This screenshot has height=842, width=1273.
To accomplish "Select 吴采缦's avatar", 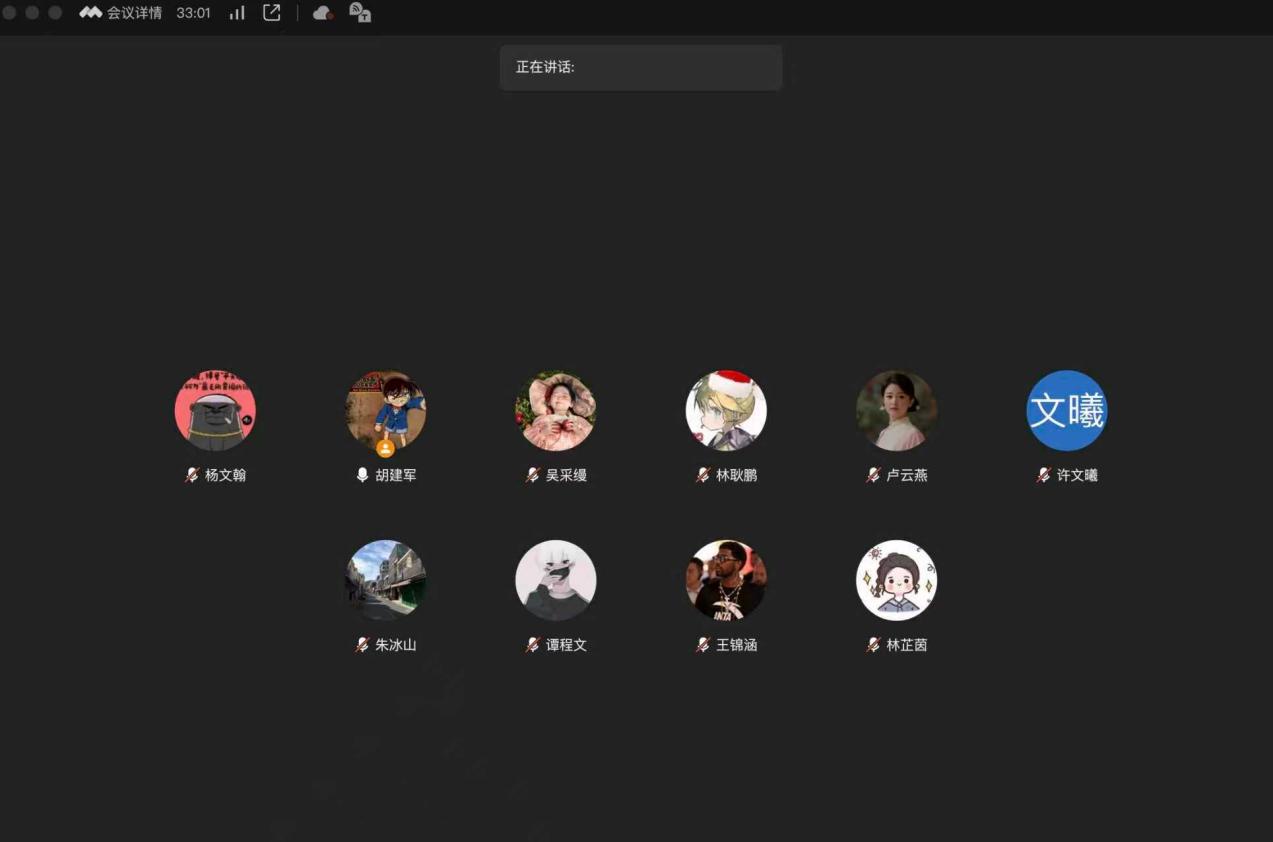I will (555, 411).
